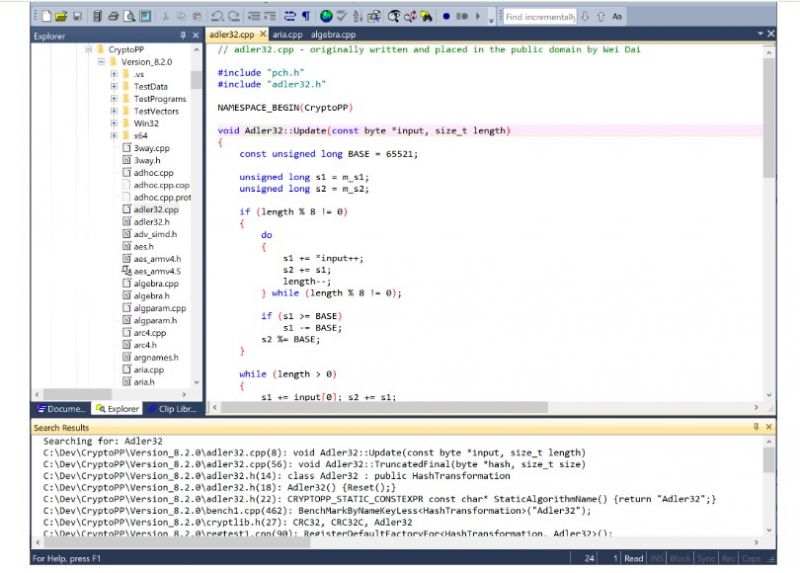Switch to the adler32.cpp tab
Screen dimensions: 800x573
[x=232, y=34]
